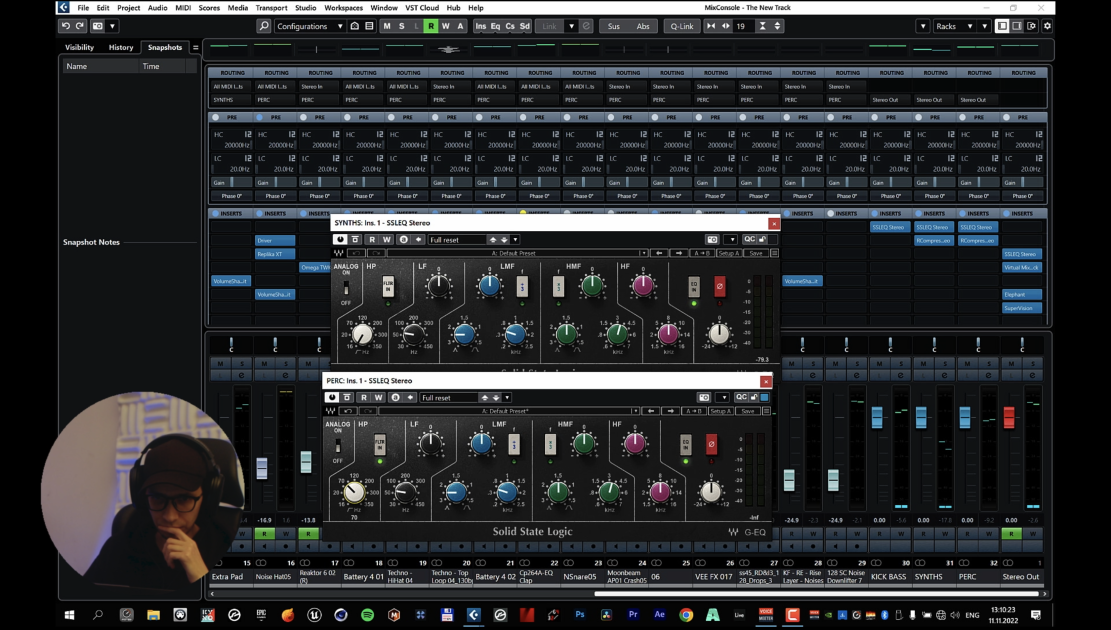Image resolution: width=1111 pixels, height=630 pixels.
Task: Click the right zone layout icon in toolbar
Action: [1017, 26]
